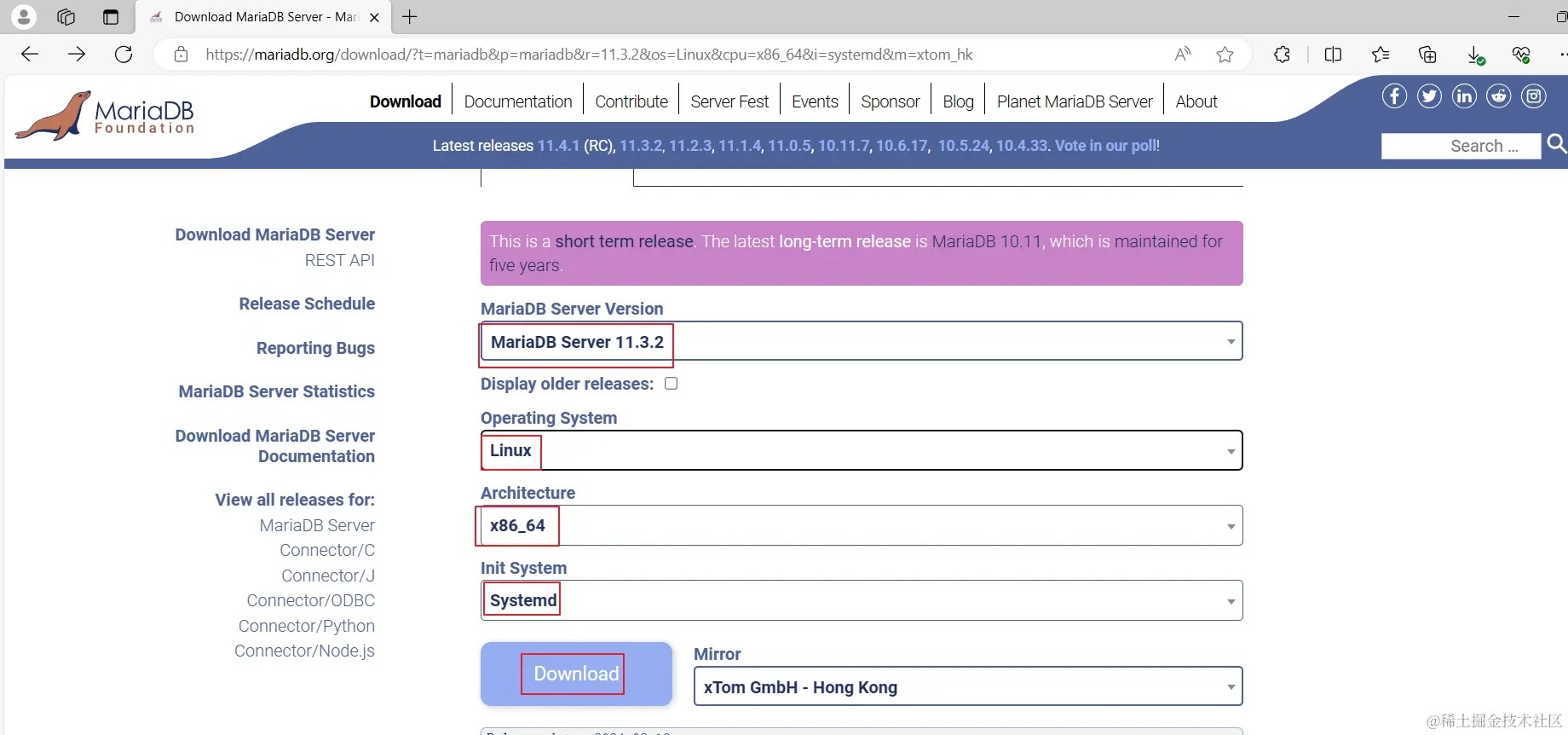The width and height of the screenshot is (1568, 735).
Task: Open Connector/Node.js releases link
Action: 304,651
